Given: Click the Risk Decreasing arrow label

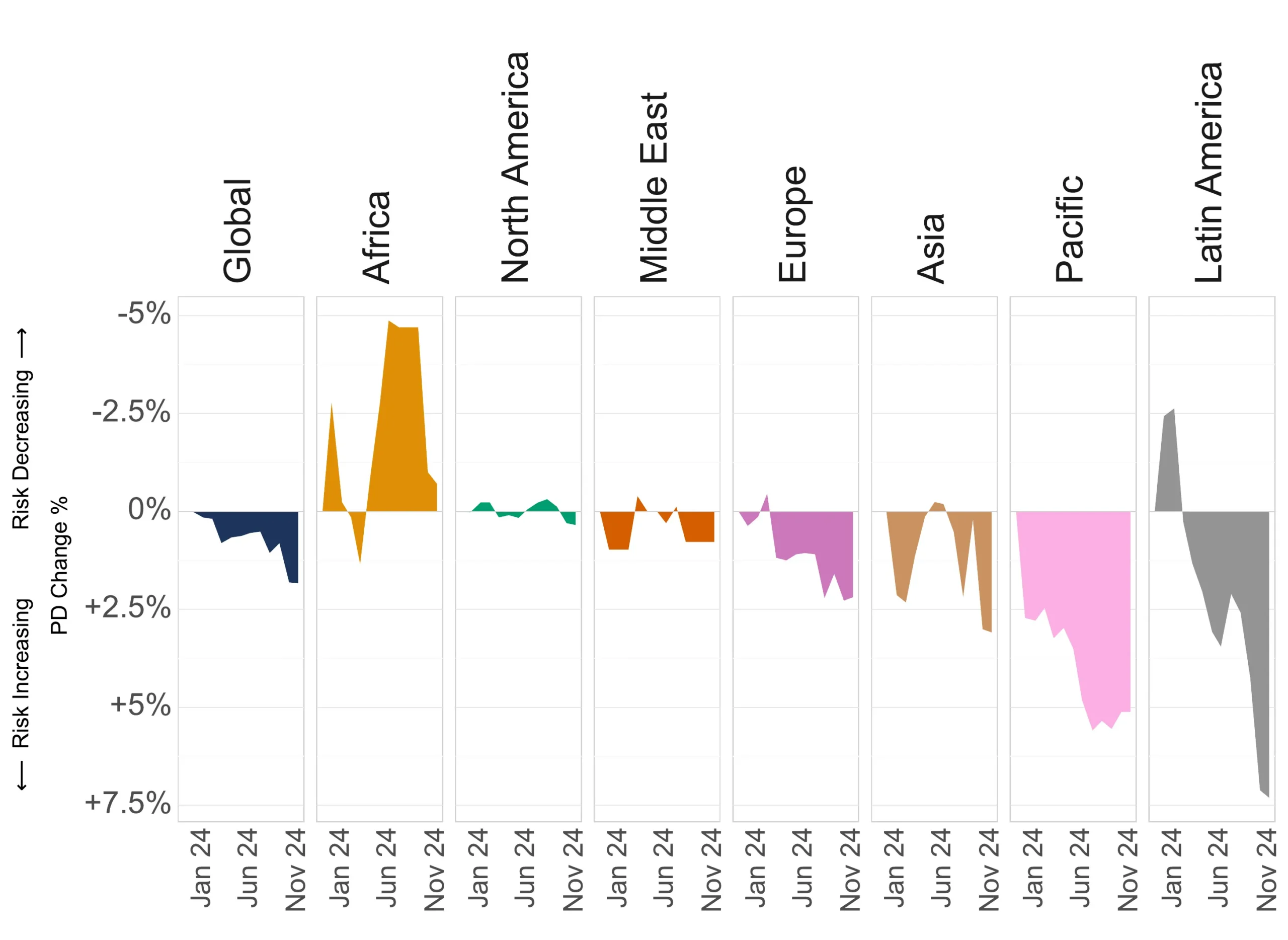Looking at the screenshot, I should [x=22, y=429].
